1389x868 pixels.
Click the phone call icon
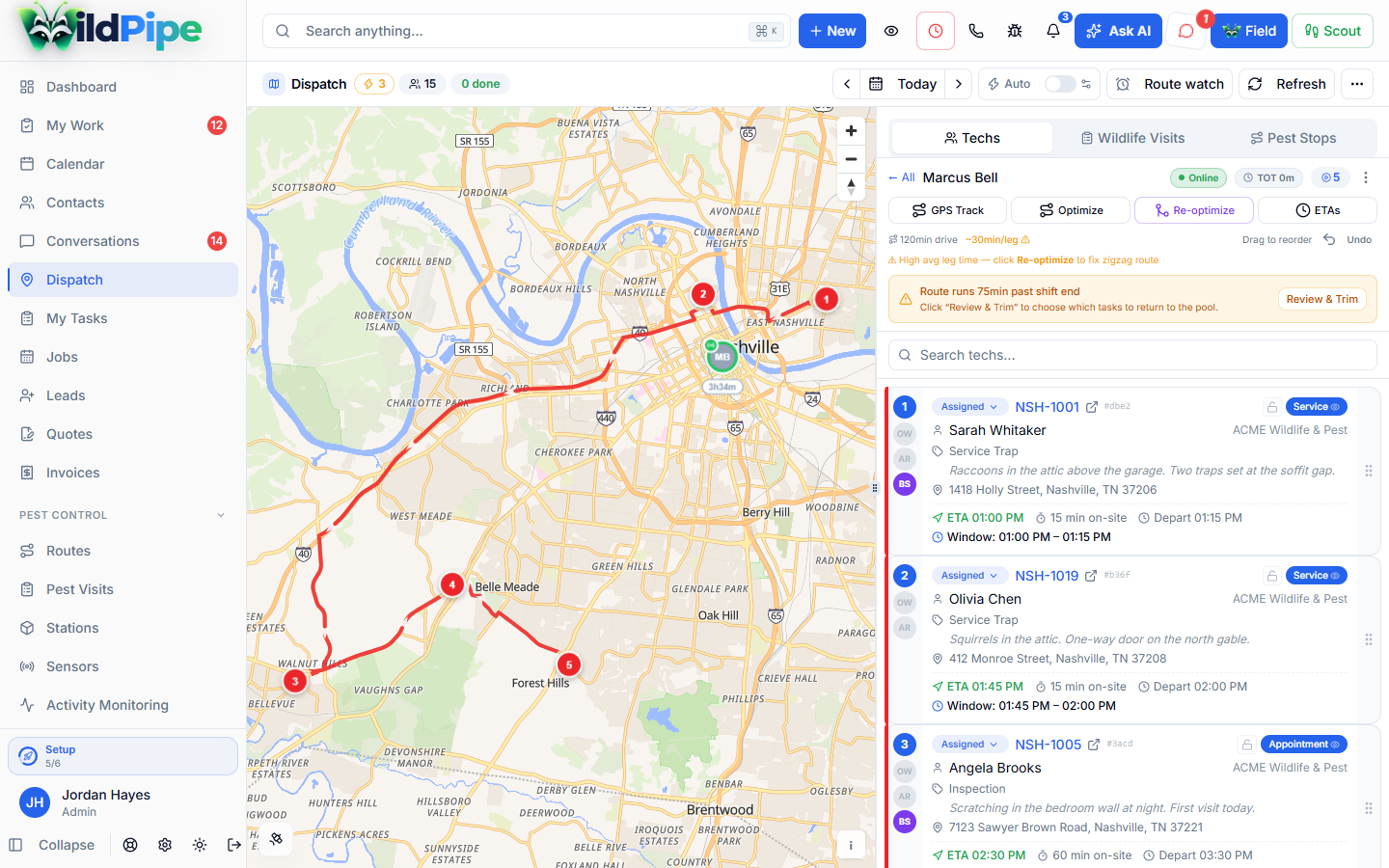[976, 31]
